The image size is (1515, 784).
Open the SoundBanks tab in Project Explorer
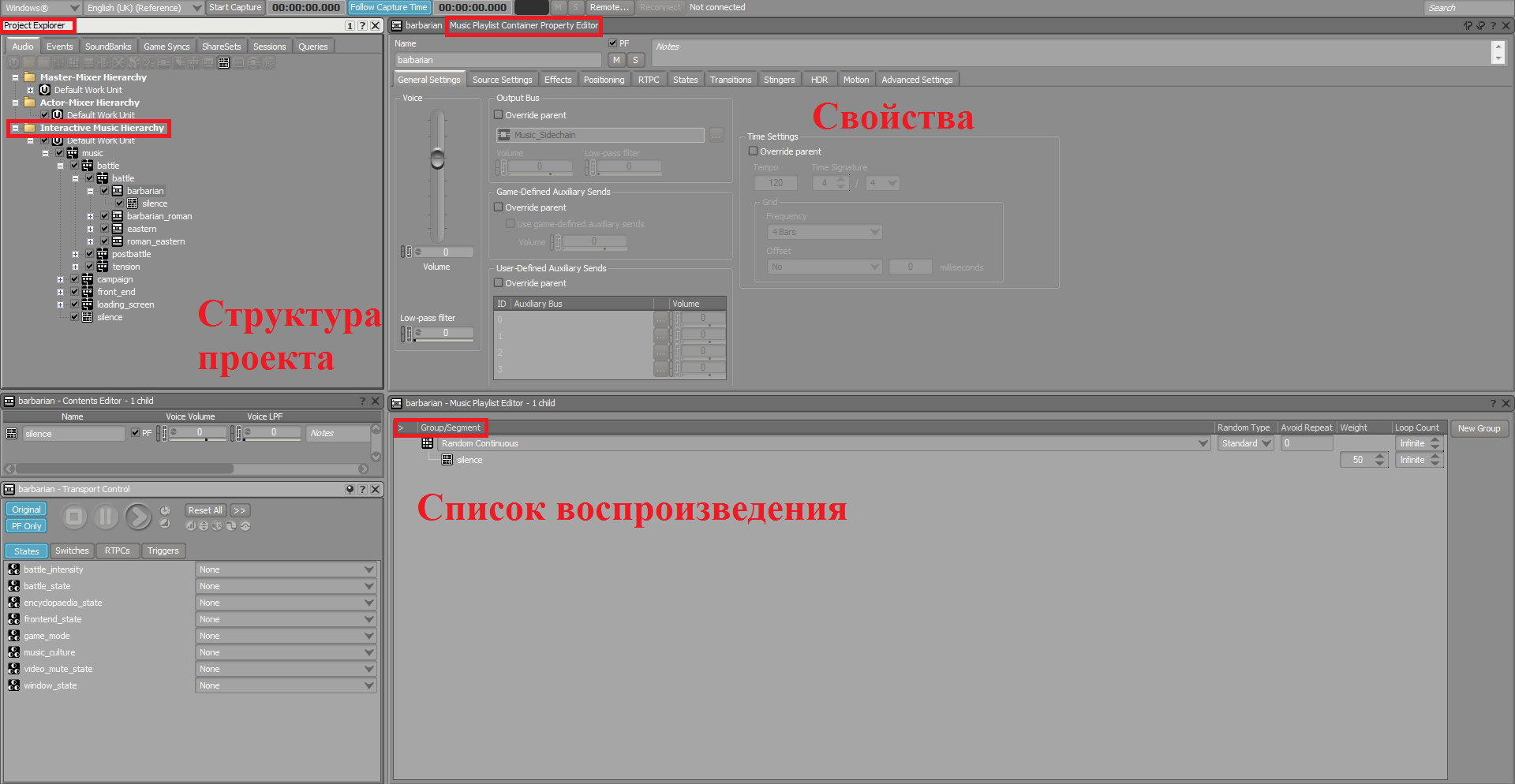pyautogui.click(x=108, y=47)
